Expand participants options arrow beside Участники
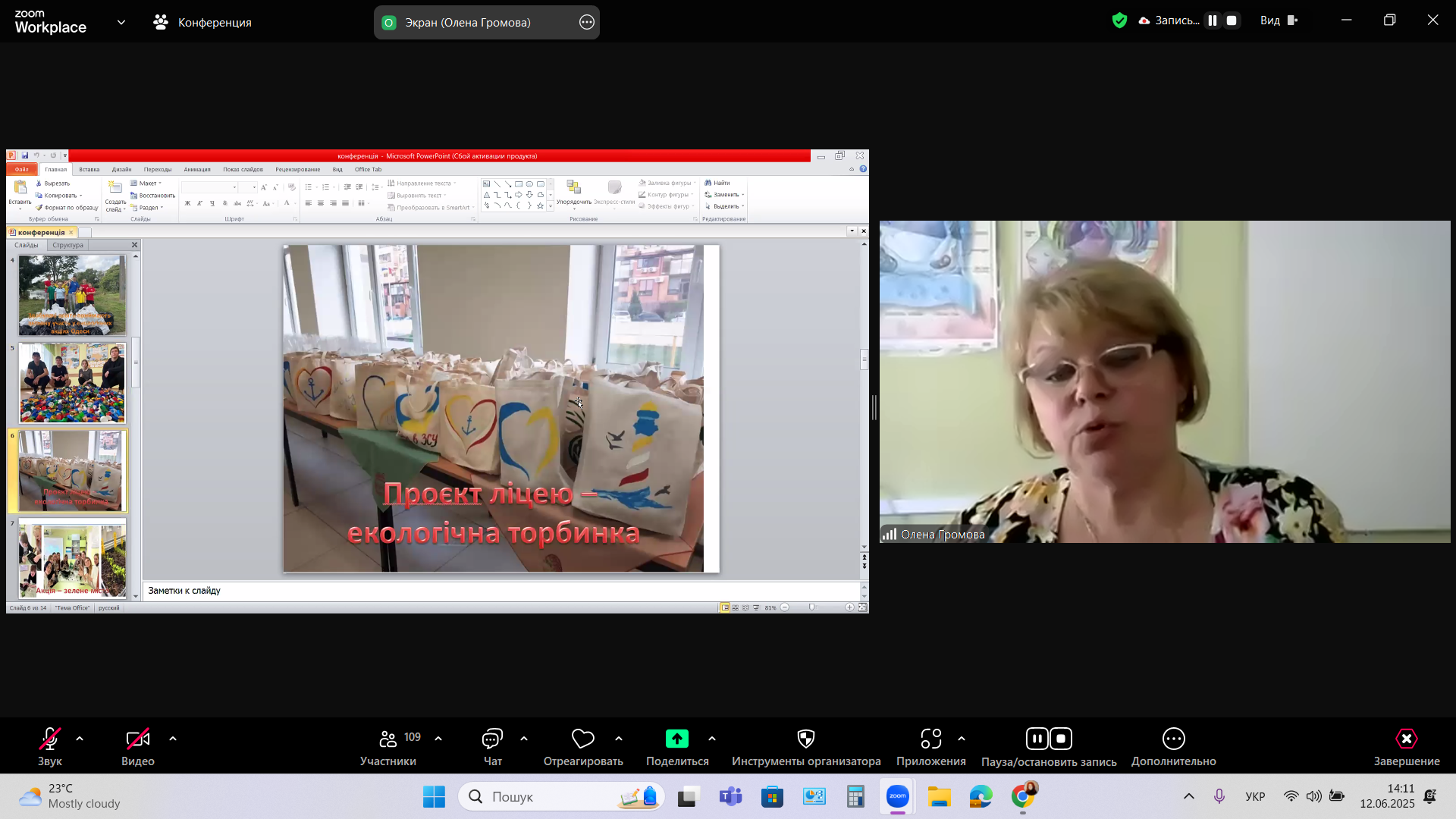This screenshot has height=819, width=1456. (438, 739)
